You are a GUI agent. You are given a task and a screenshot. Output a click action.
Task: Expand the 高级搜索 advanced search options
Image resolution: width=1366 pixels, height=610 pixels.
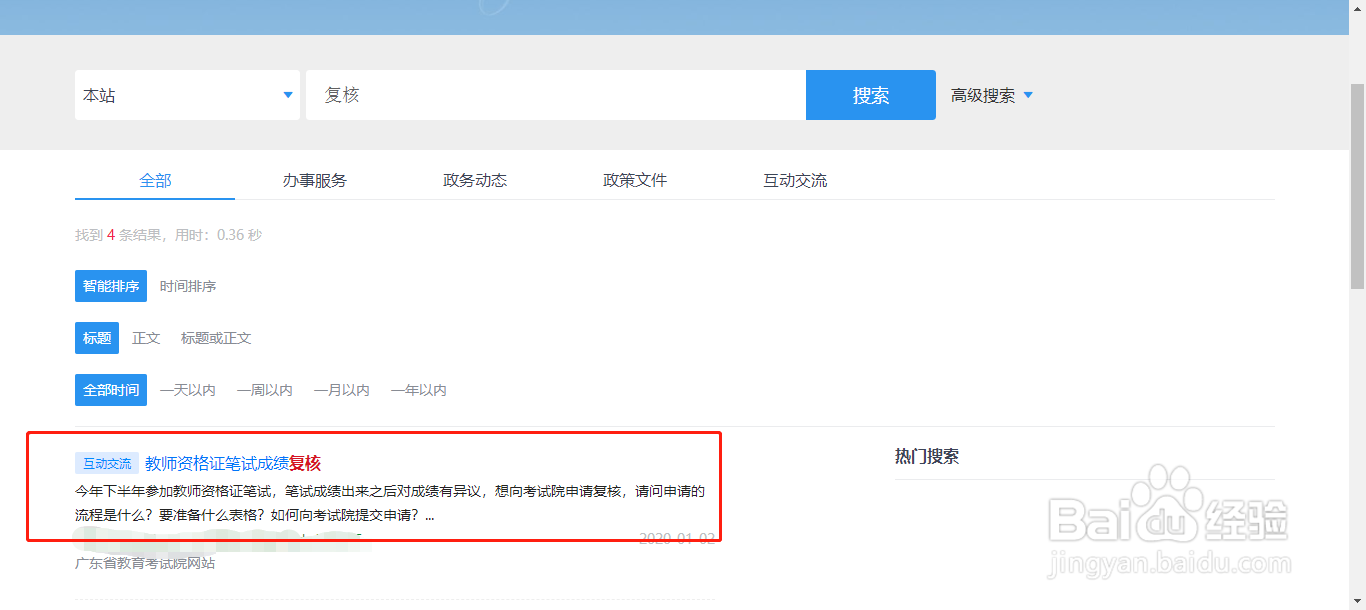pyautogui.click(x=985, y=95)
